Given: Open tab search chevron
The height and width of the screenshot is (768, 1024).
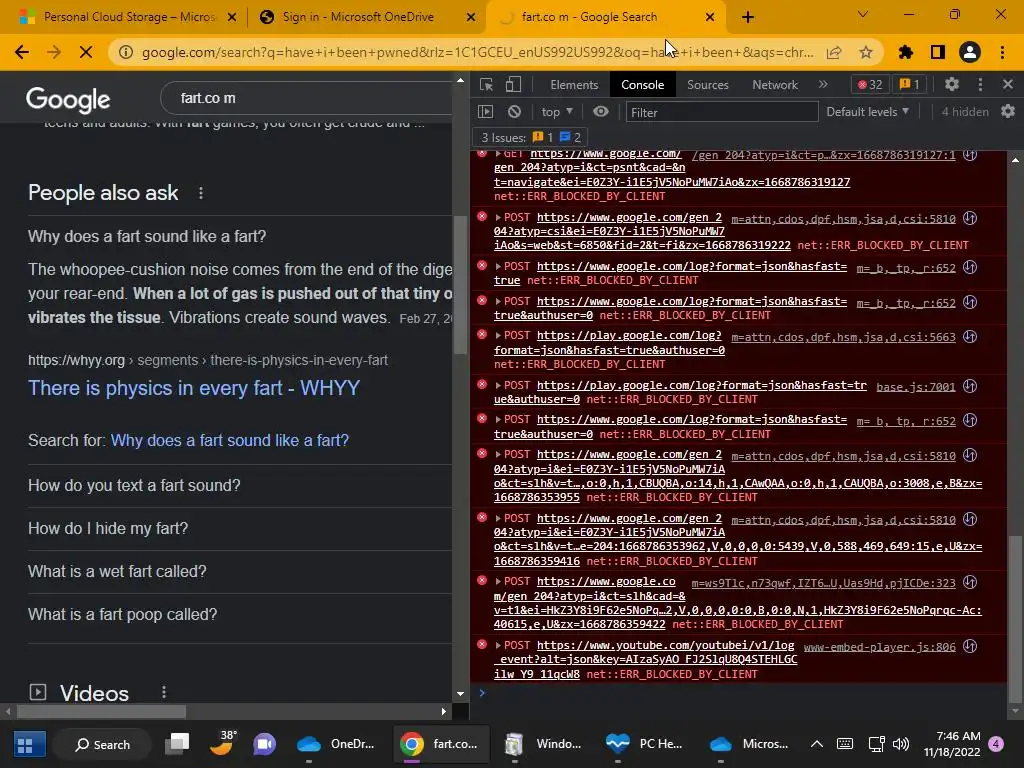Looking at the screenshot, I should (863, 14).
